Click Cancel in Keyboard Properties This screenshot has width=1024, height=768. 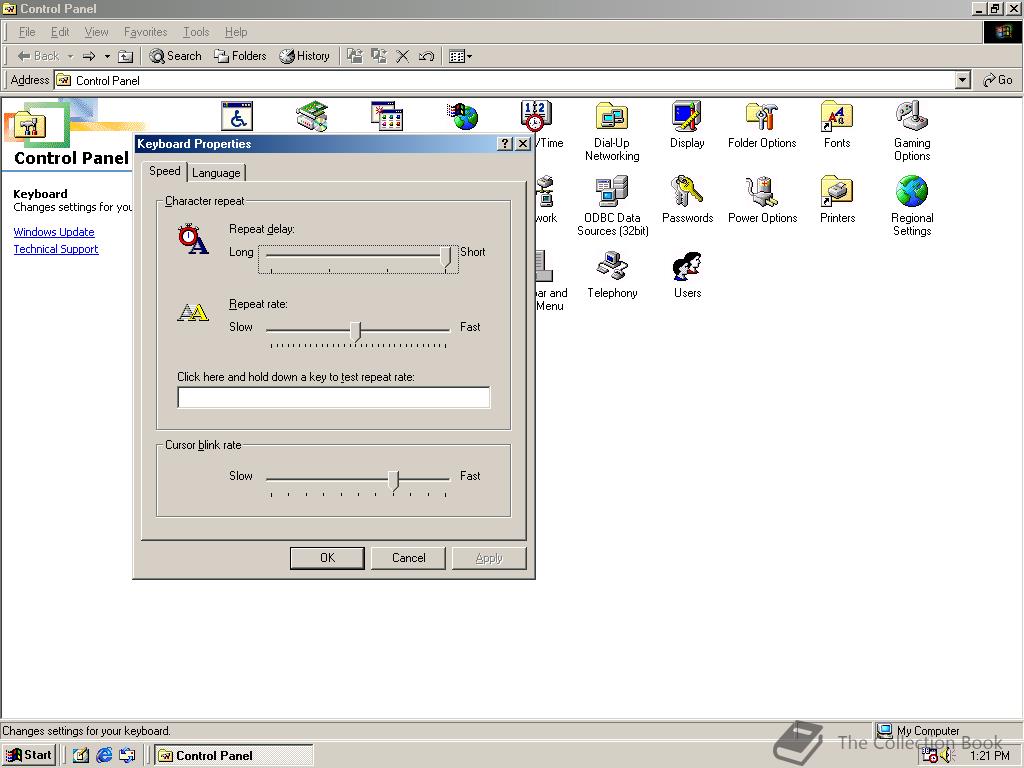click(409, 558)
